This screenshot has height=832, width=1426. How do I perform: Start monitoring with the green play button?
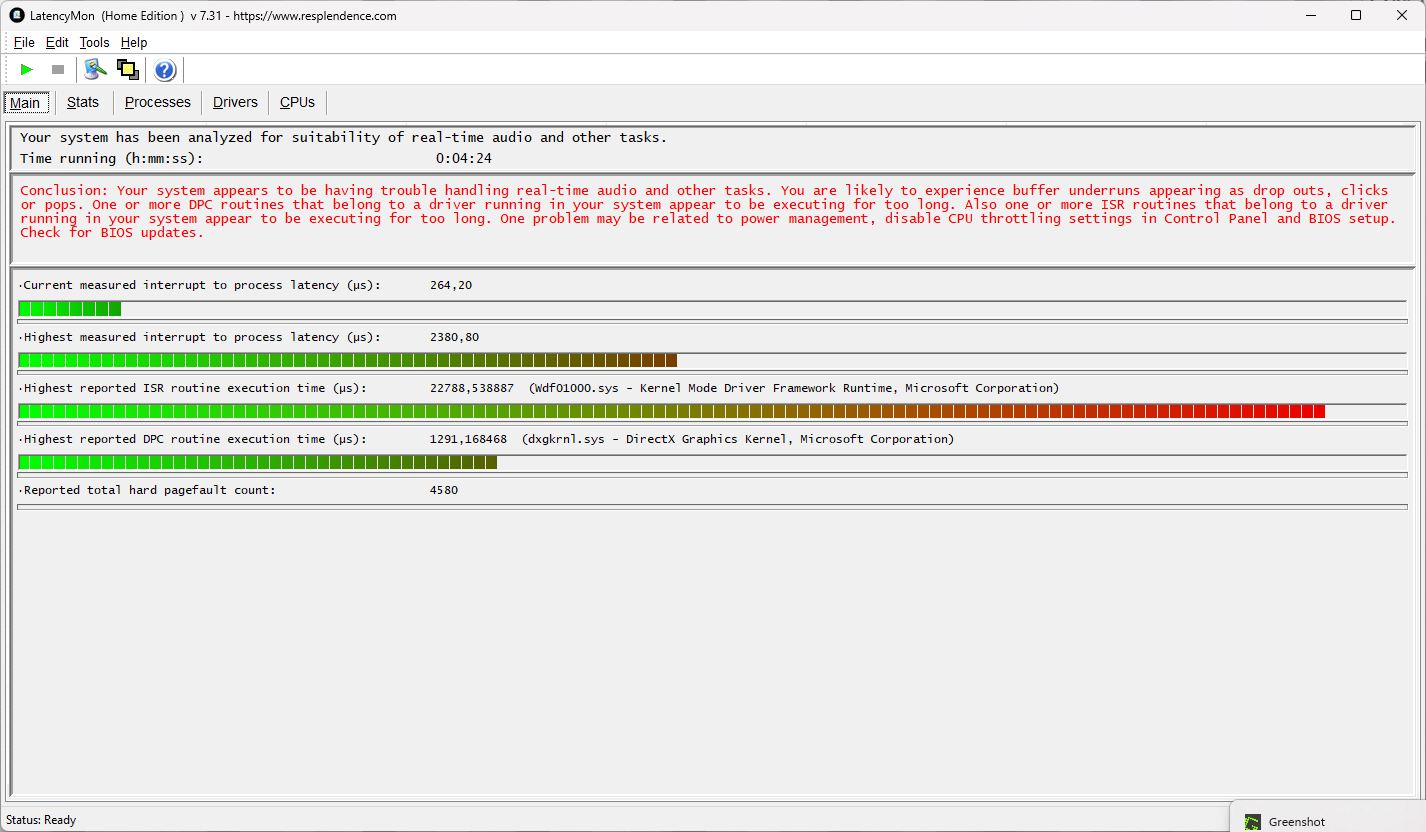[27, 69]
